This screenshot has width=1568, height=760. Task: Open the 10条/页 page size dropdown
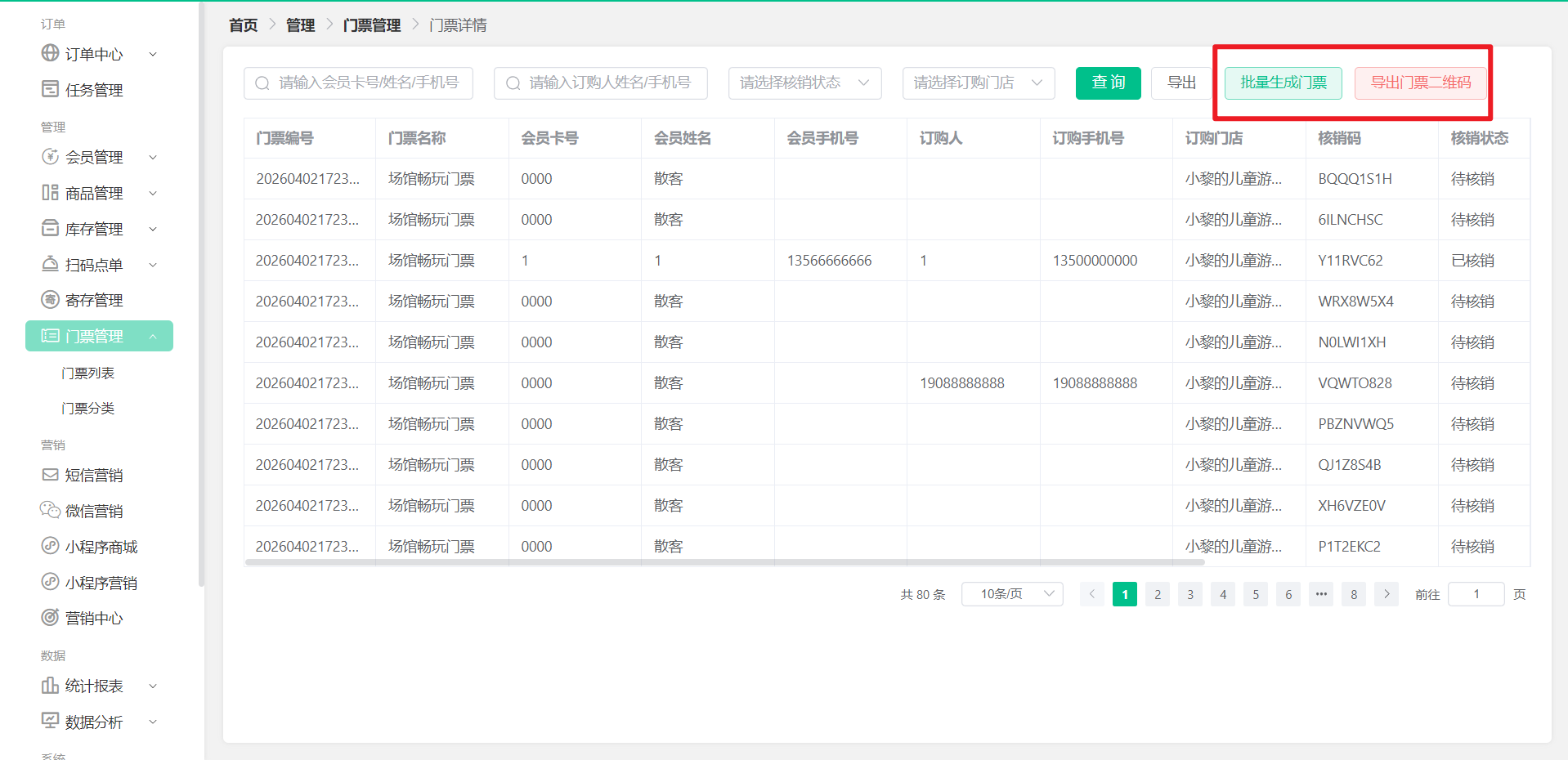(1012, 594)
